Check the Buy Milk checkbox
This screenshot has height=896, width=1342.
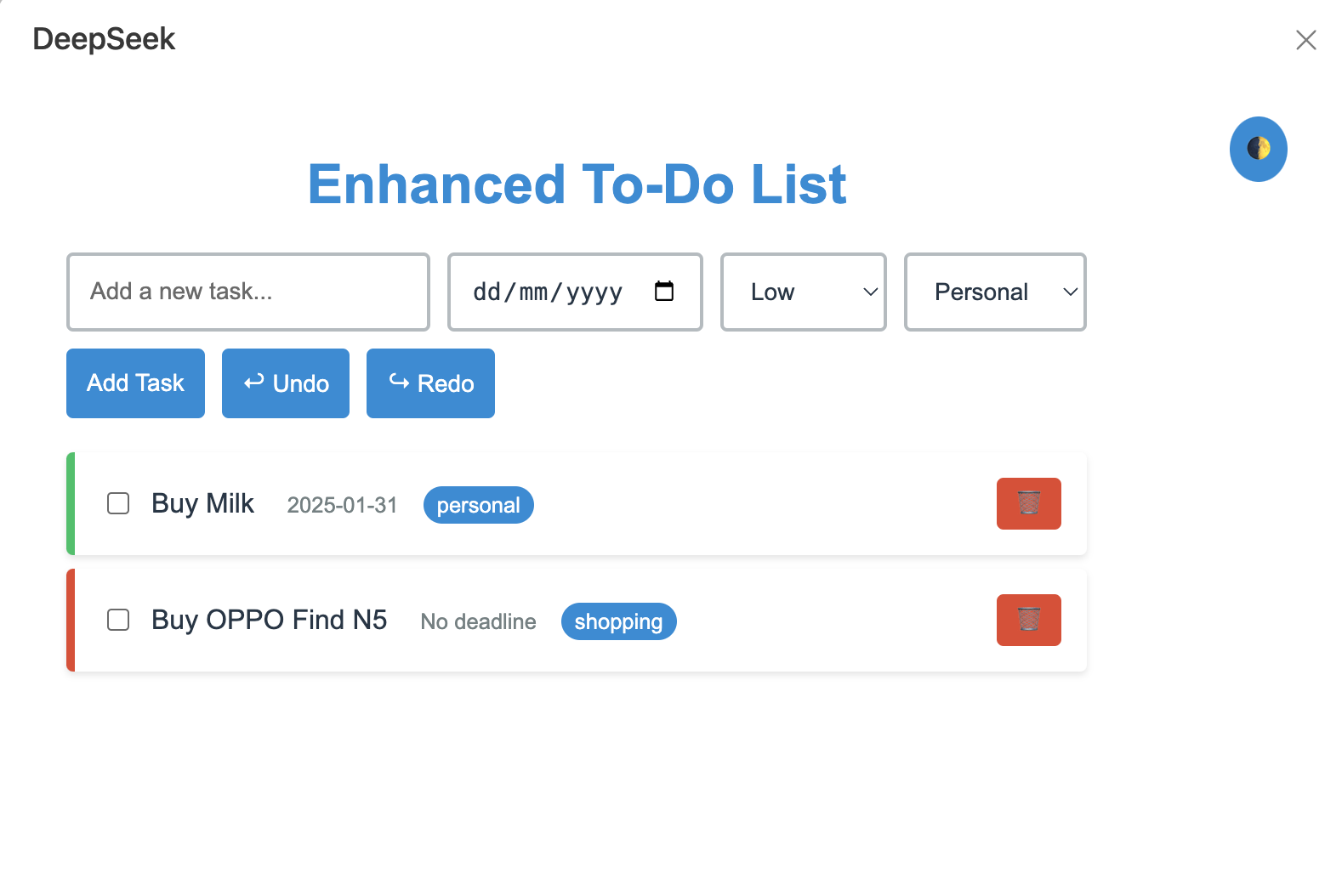118,503
